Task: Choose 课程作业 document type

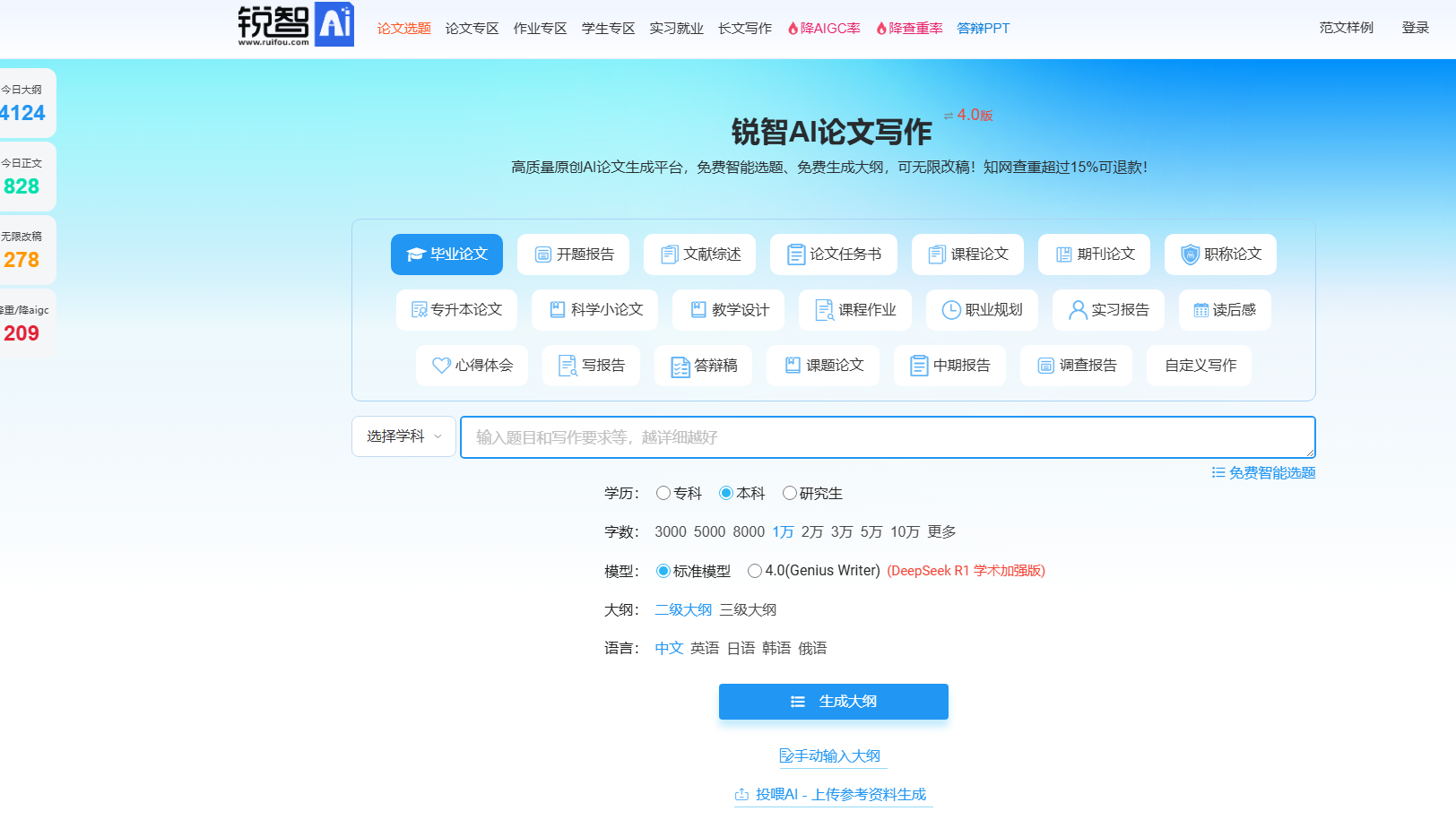Action: click(x=855, y=310)
